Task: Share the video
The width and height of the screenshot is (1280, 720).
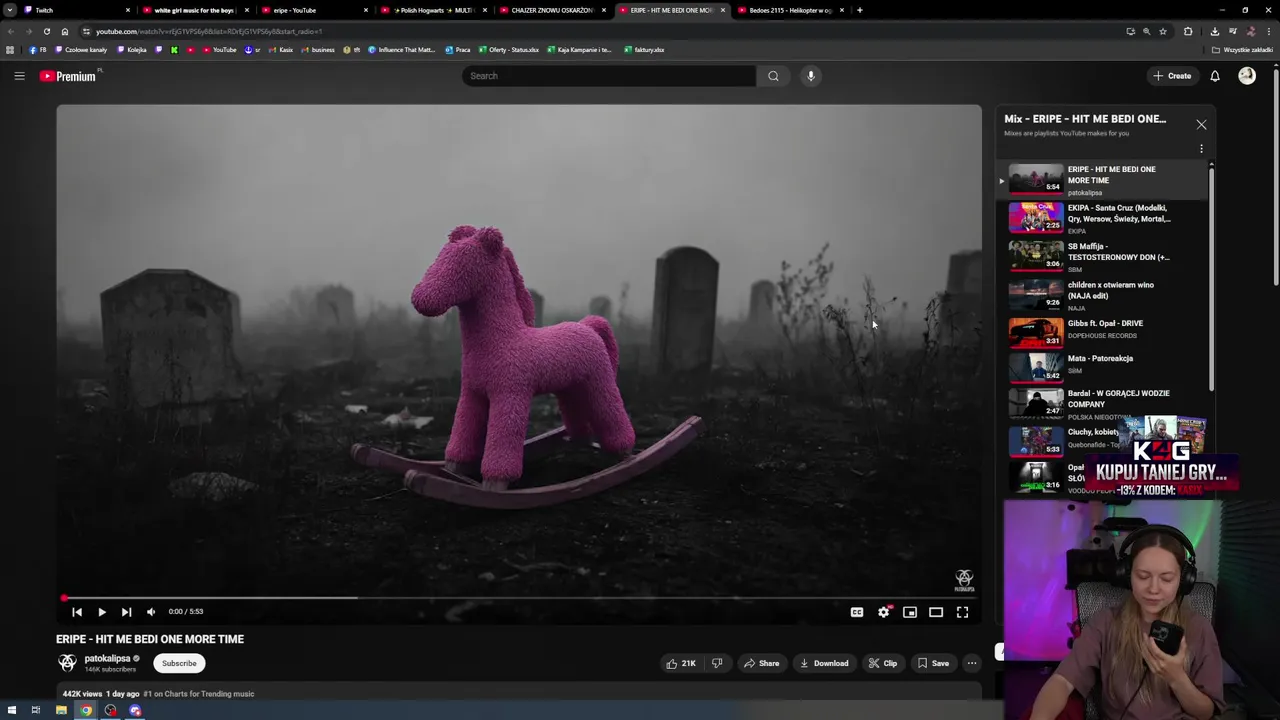Action: [761, 663]
